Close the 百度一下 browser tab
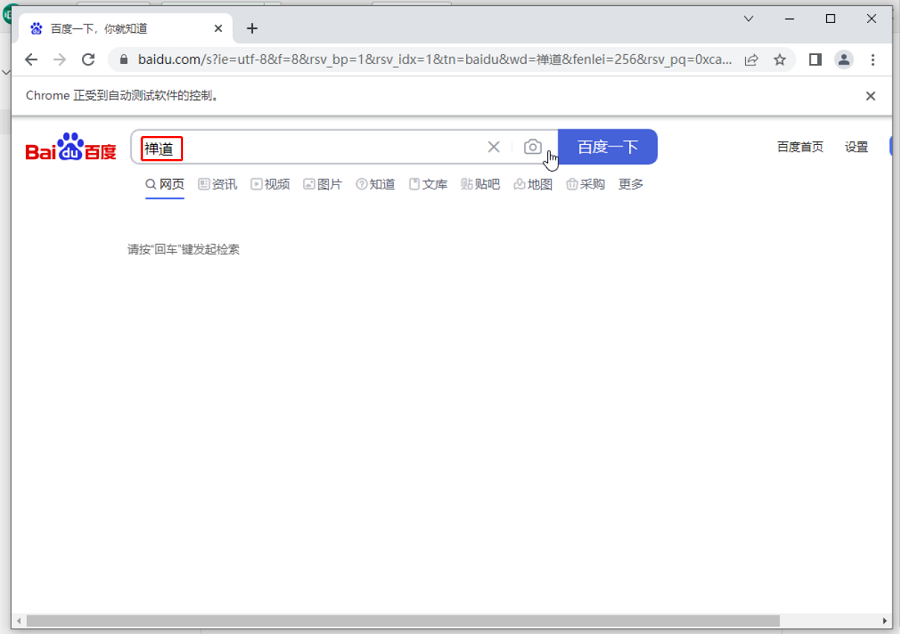 coord(218,28)
